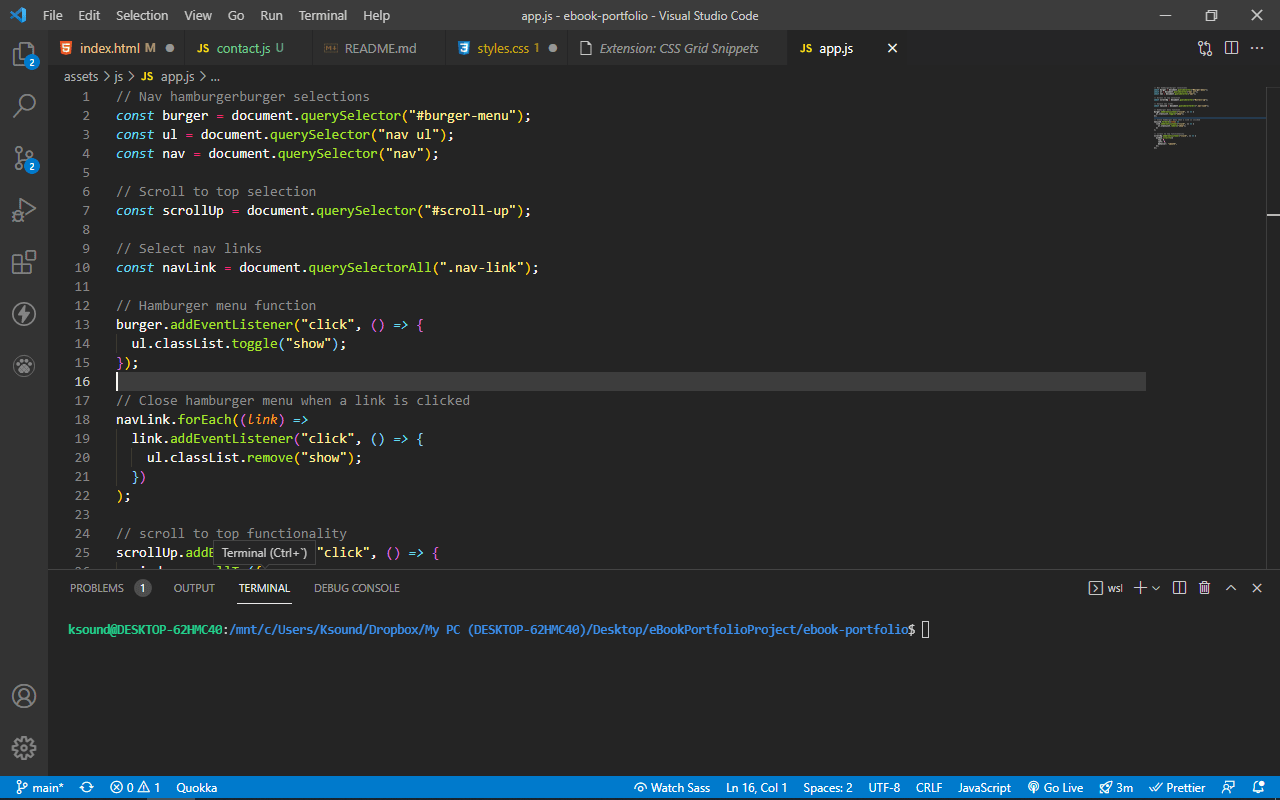Open the Source Control view
Viewport: 1280px width, 800px height.
[24, 158]
